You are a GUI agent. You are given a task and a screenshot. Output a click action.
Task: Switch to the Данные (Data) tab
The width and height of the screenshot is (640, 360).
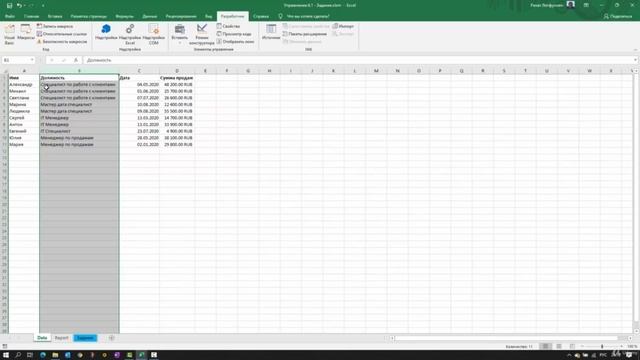pyautogui.click(x=150, y=16)
